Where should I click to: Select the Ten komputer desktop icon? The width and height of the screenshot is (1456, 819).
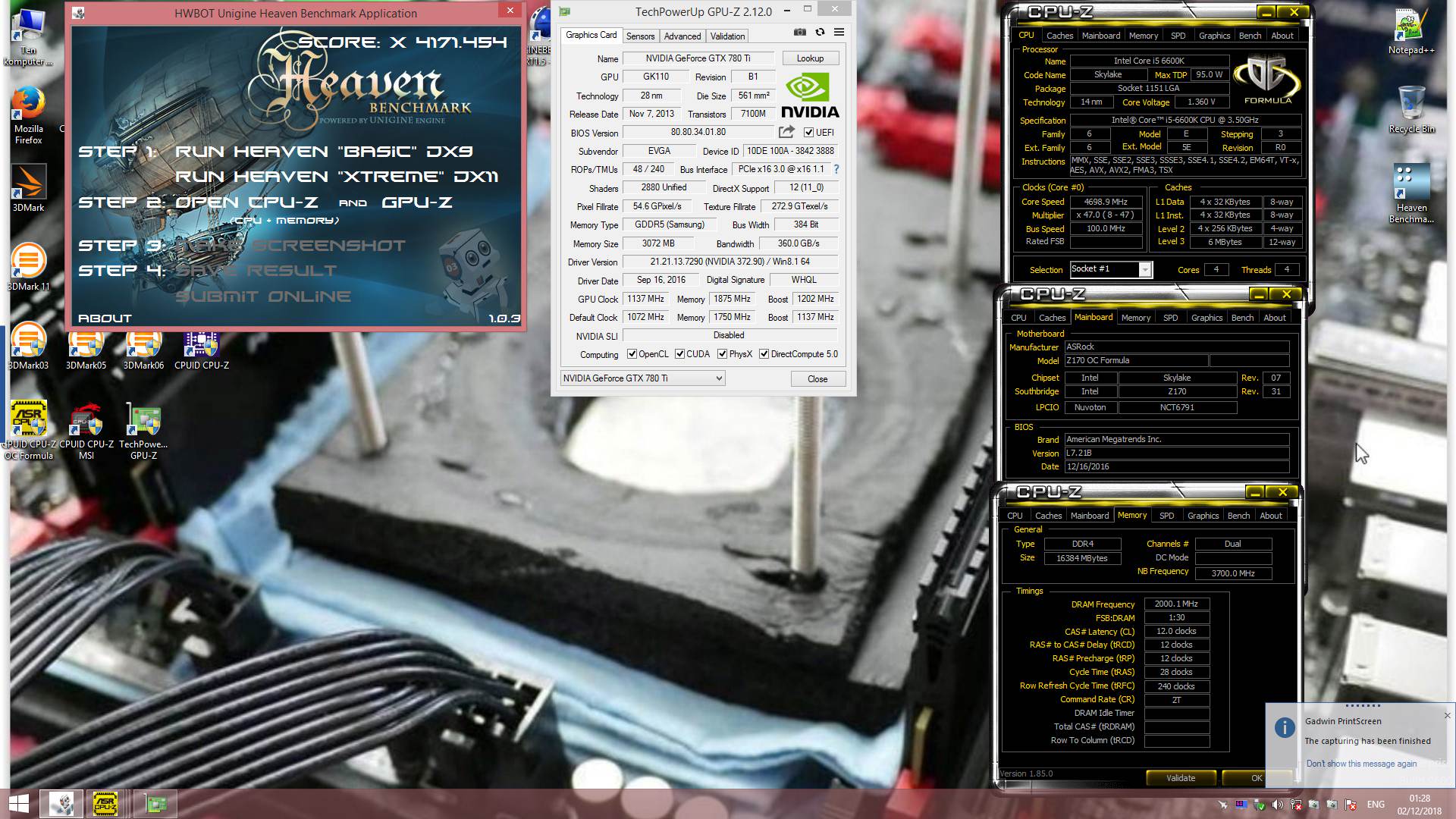[x=28, y=36]
